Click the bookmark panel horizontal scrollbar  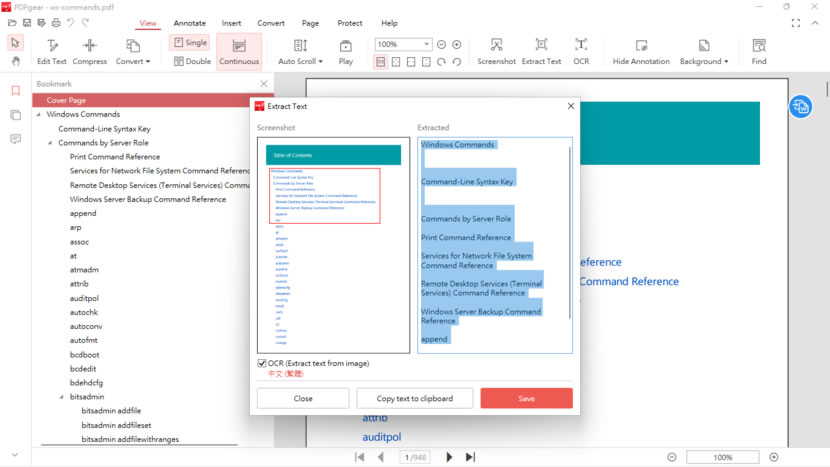click(x=140, y=445)
